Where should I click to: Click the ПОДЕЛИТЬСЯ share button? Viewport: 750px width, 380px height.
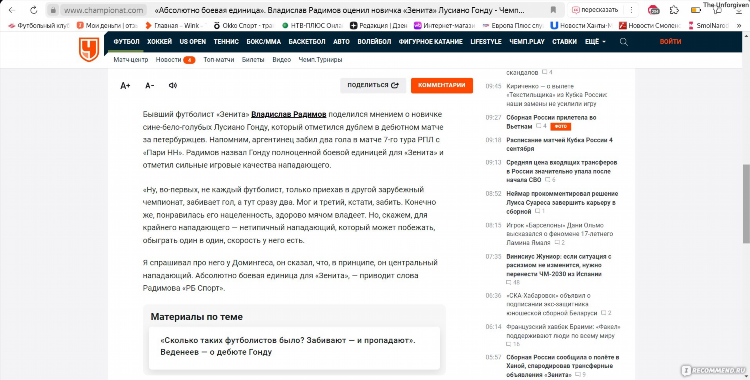click(x=373, y=85)
